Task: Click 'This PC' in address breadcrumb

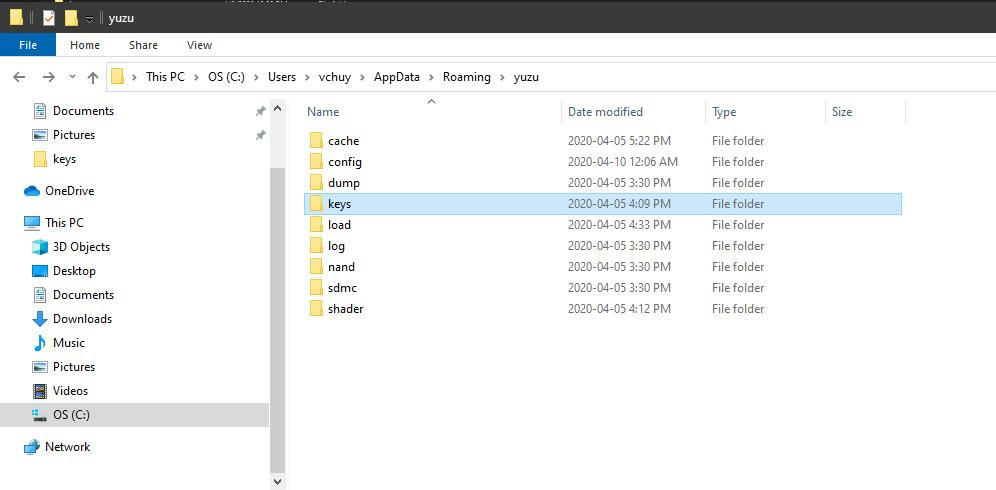Action: (x=165, y=77)
